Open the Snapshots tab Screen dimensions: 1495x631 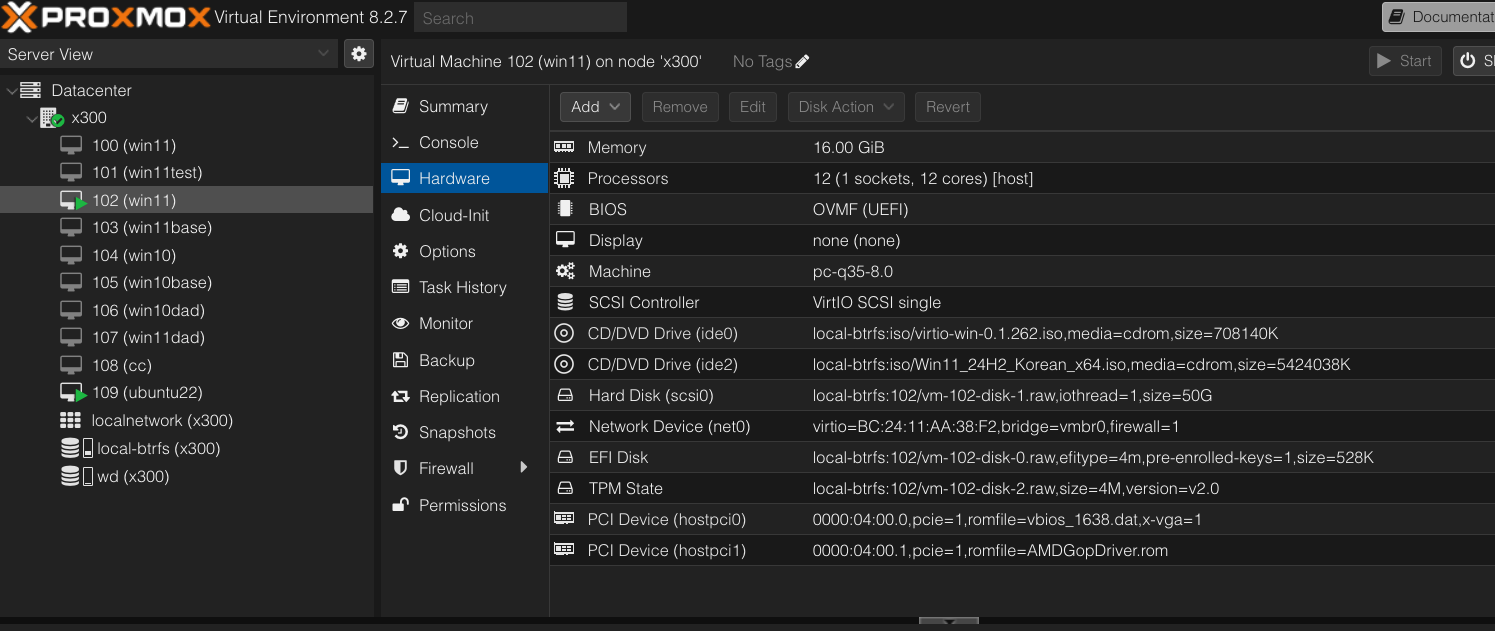coord(457,432)
